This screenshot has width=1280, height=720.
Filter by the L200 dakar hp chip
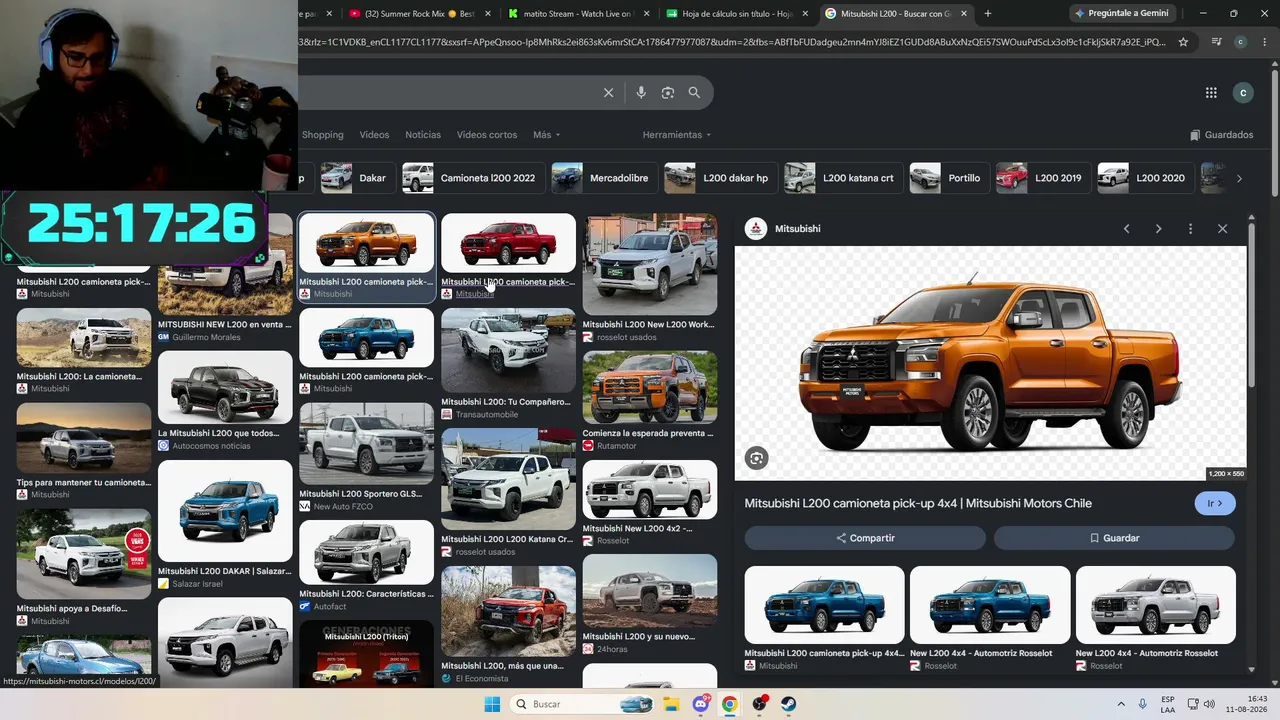721,178
